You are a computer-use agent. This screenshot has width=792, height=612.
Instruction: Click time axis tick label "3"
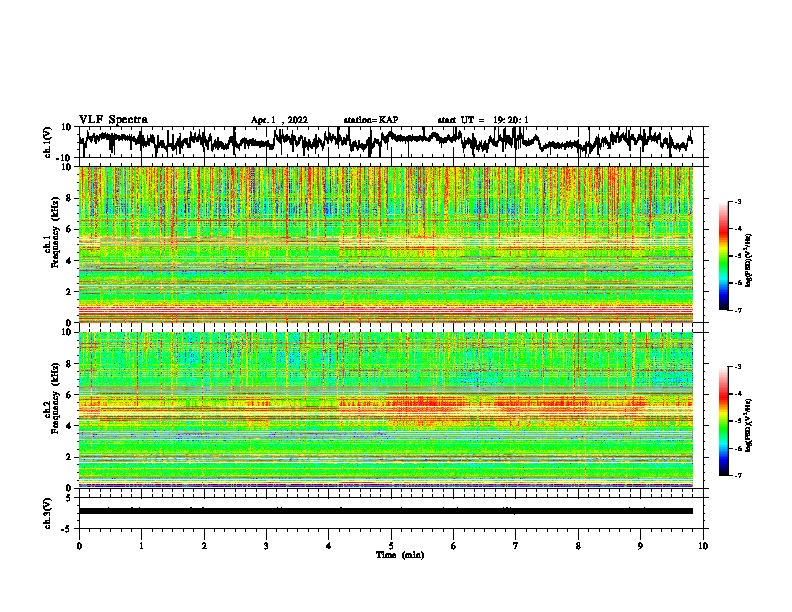click(x=266, y=546)
